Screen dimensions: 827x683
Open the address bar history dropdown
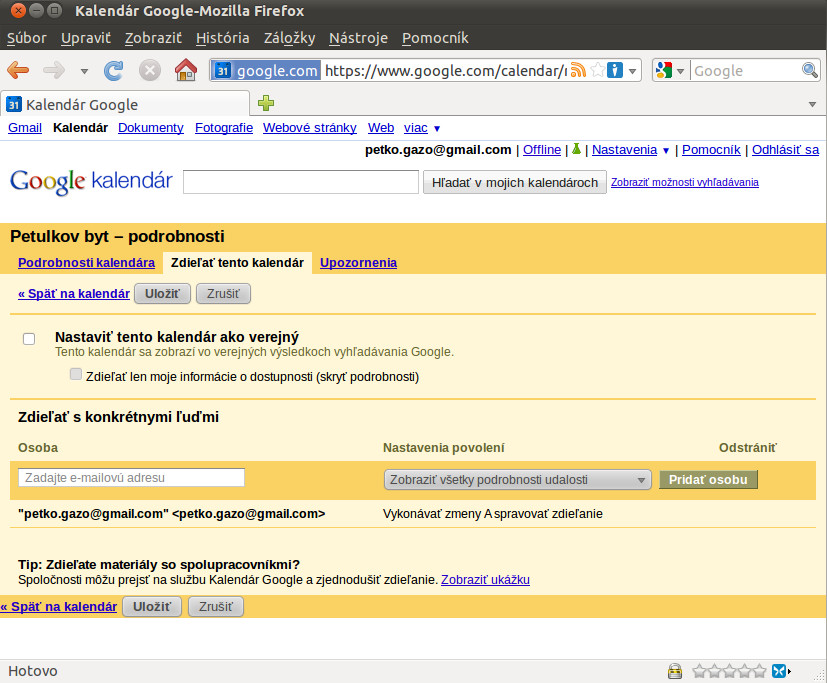[632, 71]
